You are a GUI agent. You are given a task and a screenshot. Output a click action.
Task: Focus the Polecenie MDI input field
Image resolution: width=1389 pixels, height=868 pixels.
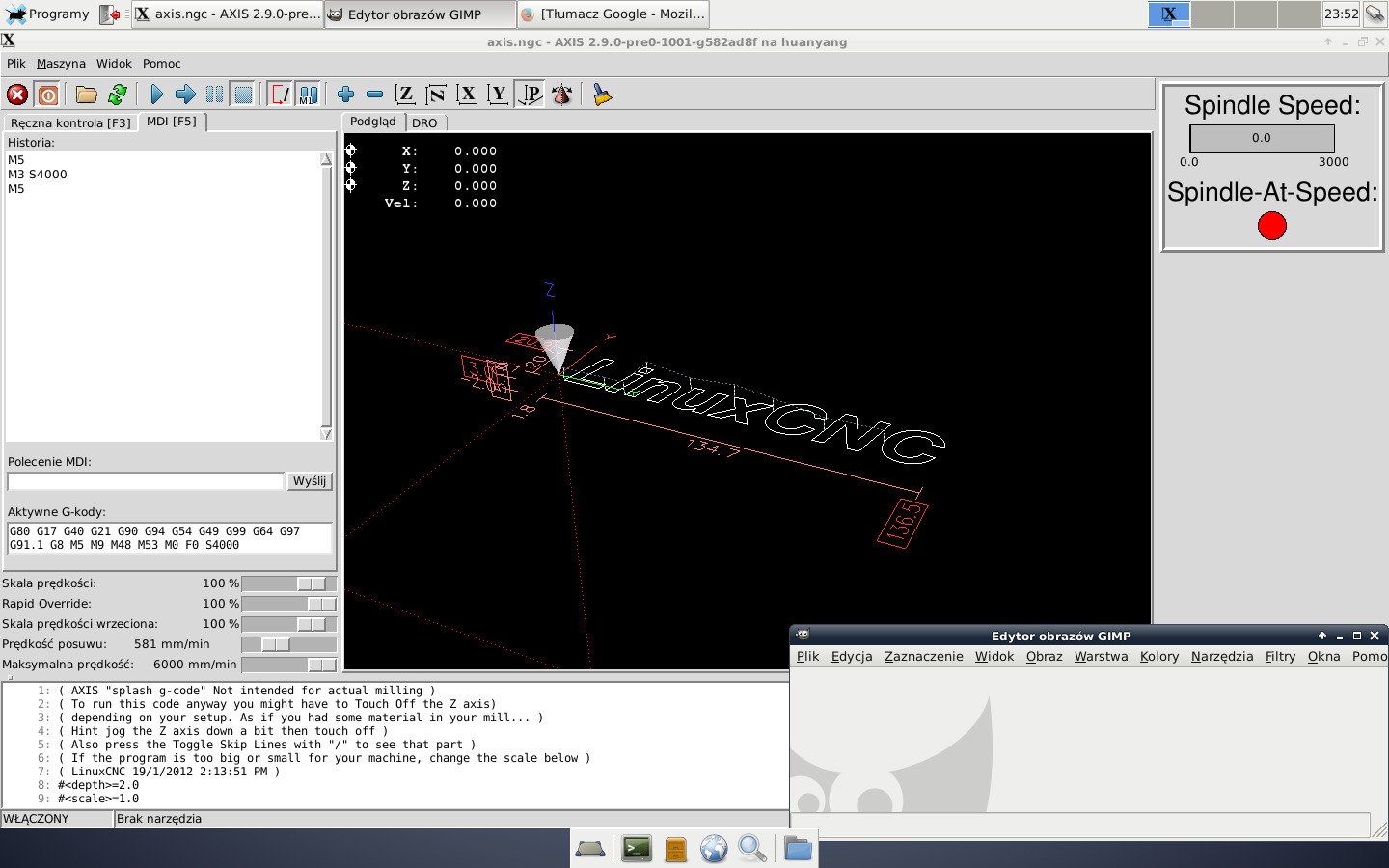click(x=146, y=481)
